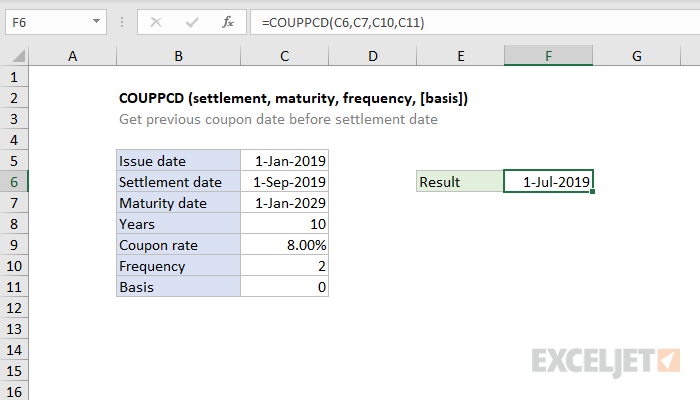Select row 4 header
The image size is (700, 400).
pyautogui.click(x=14, y=140)
